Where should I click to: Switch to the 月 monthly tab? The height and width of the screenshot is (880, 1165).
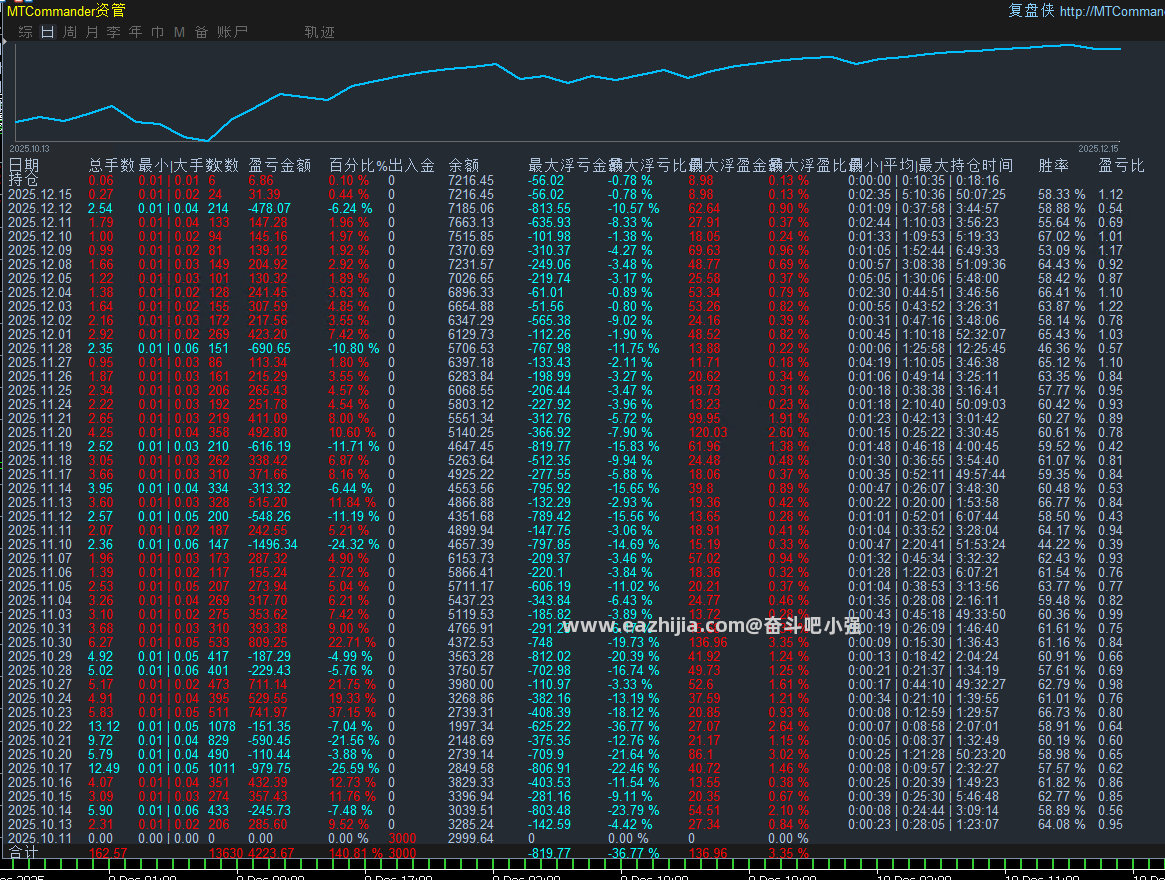point(92,32)
